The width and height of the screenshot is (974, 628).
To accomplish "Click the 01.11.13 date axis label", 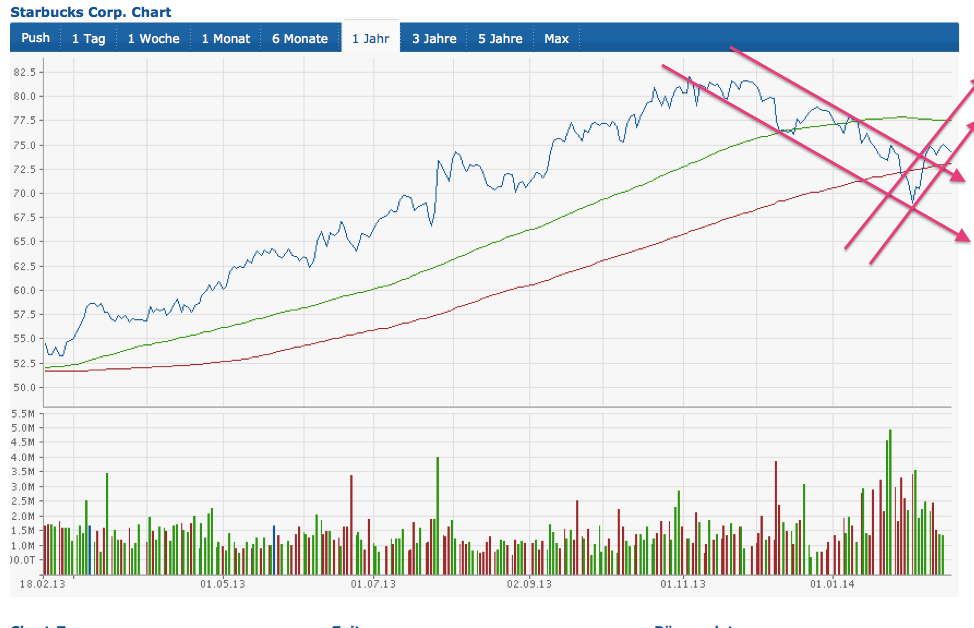I will [683, 584].
